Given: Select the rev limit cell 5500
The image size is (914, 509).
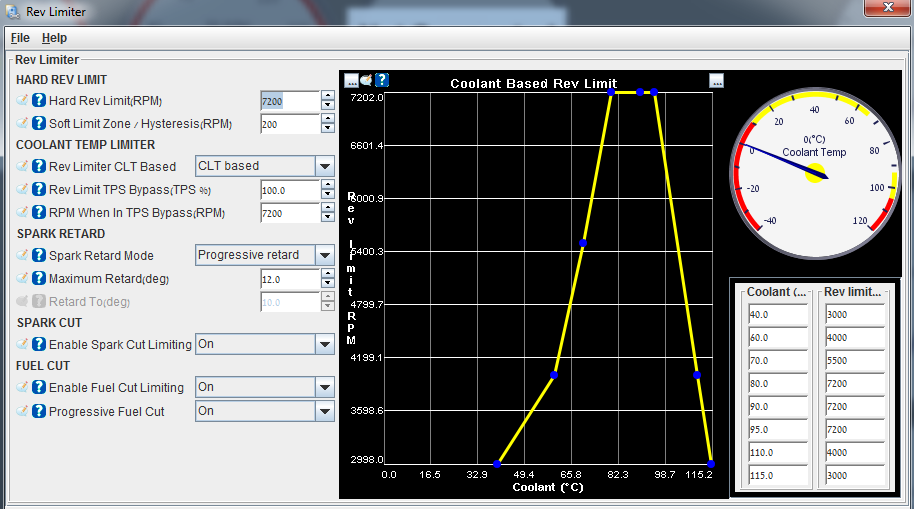Looking at the screenshot, I should (855, 360).
